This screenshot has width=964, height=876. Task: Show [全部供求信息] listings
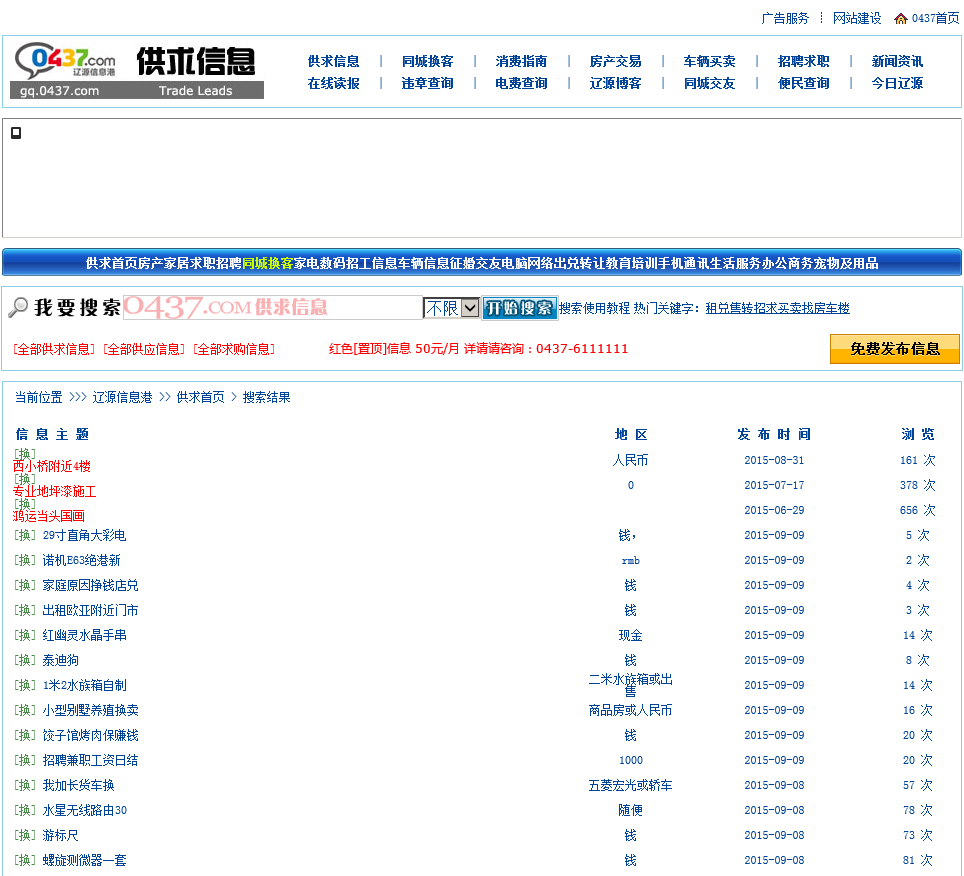[54, 349]
